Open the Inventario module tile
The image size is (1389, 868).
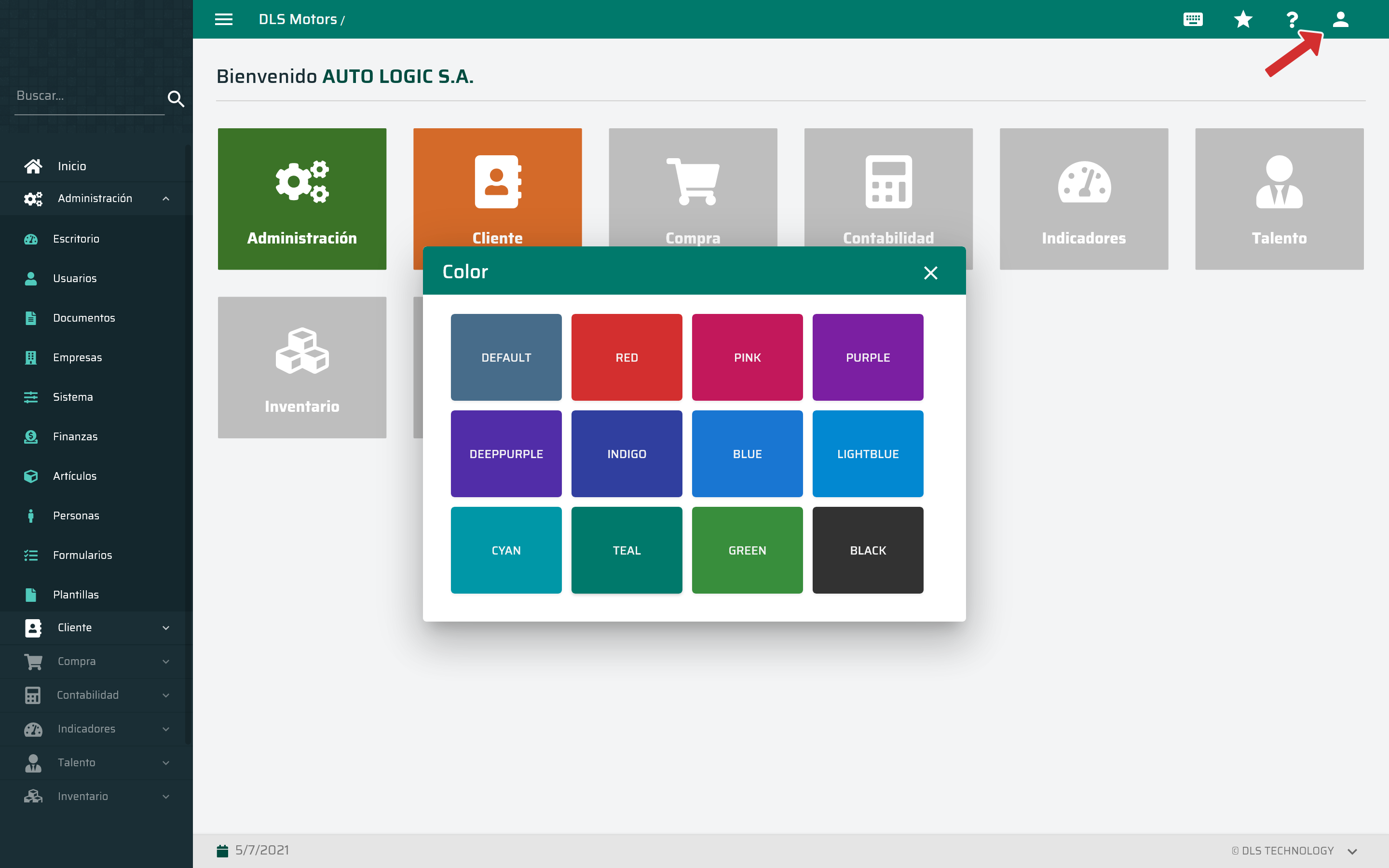[x=302, y=367]
